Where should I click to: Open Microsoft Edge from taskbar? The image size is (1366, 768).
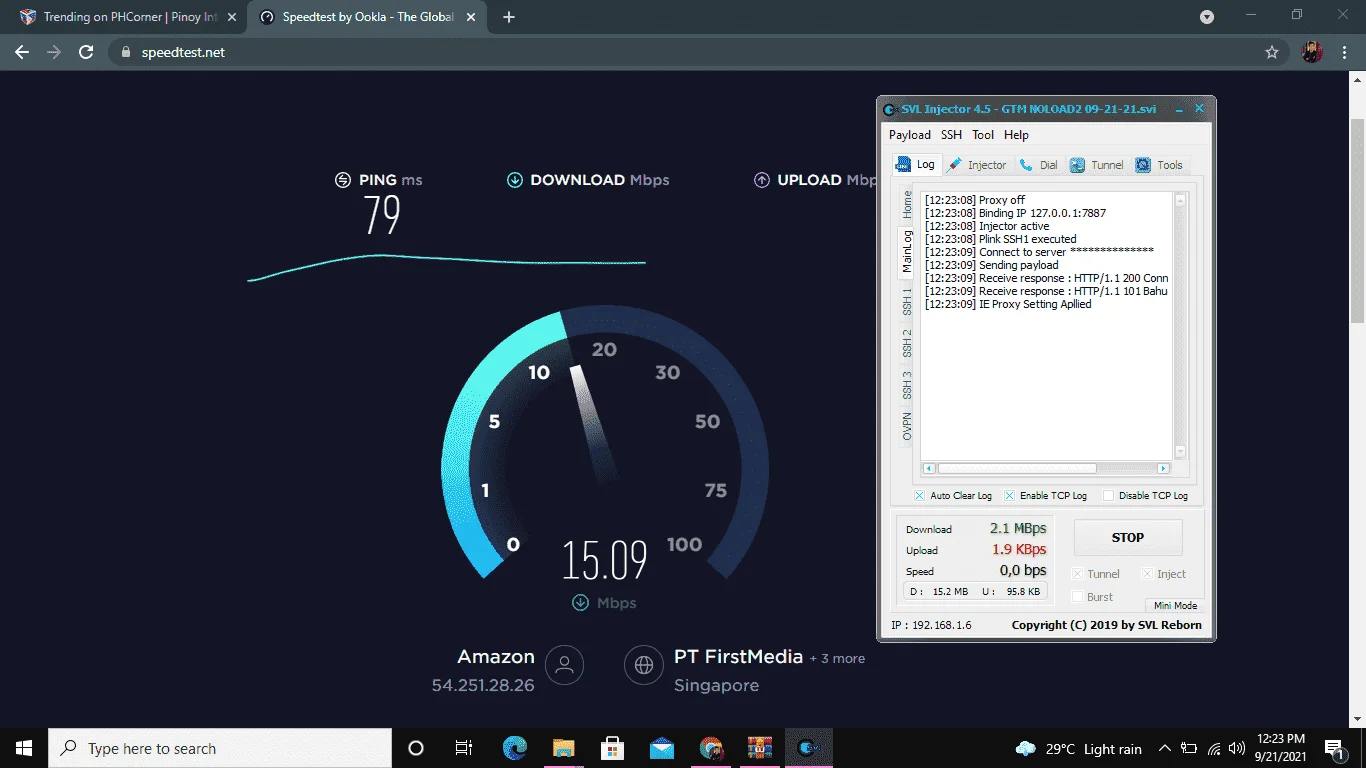point(514,748)
